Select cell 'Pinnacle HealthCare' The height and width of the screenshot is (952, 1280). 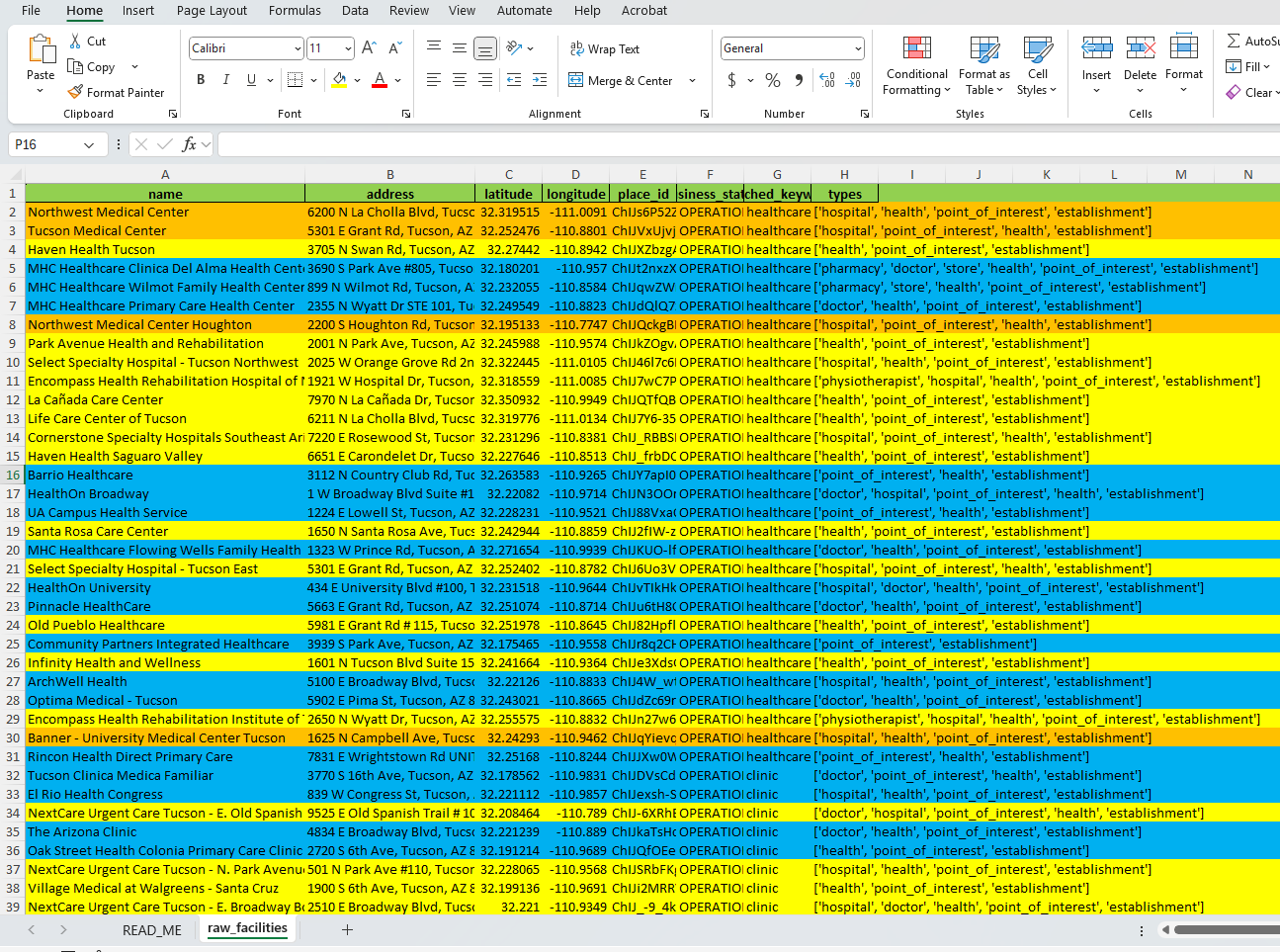(165, 606)
